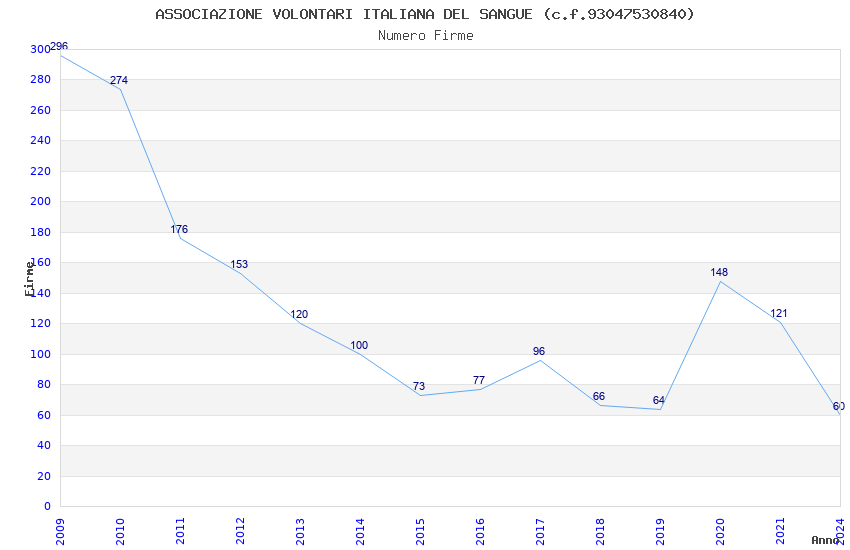This screenshot has height=550, width=850.
Task: Click the y-axis tick 260
Action: tap(40, 111)
